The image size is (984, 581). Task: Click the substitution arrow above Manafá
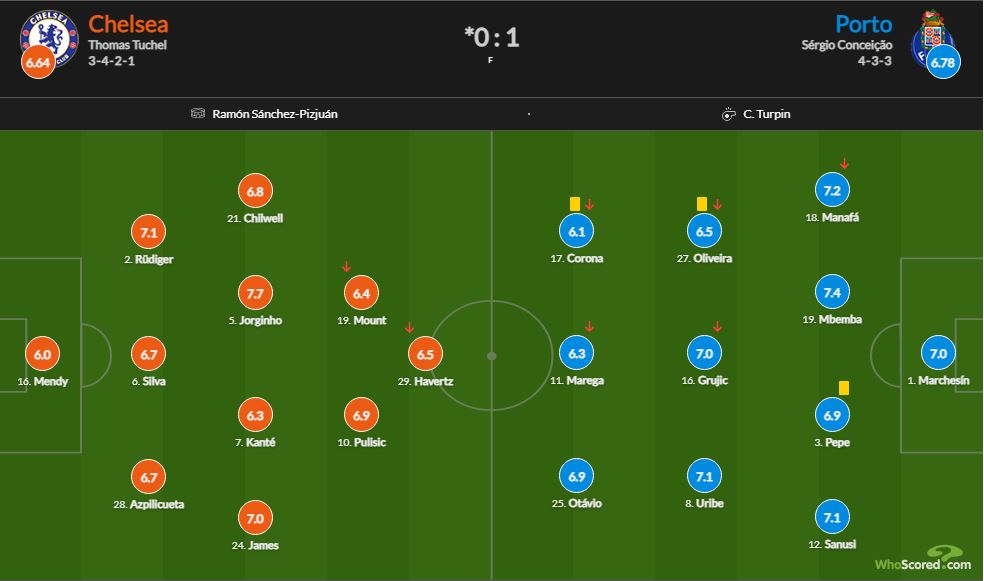844,164
